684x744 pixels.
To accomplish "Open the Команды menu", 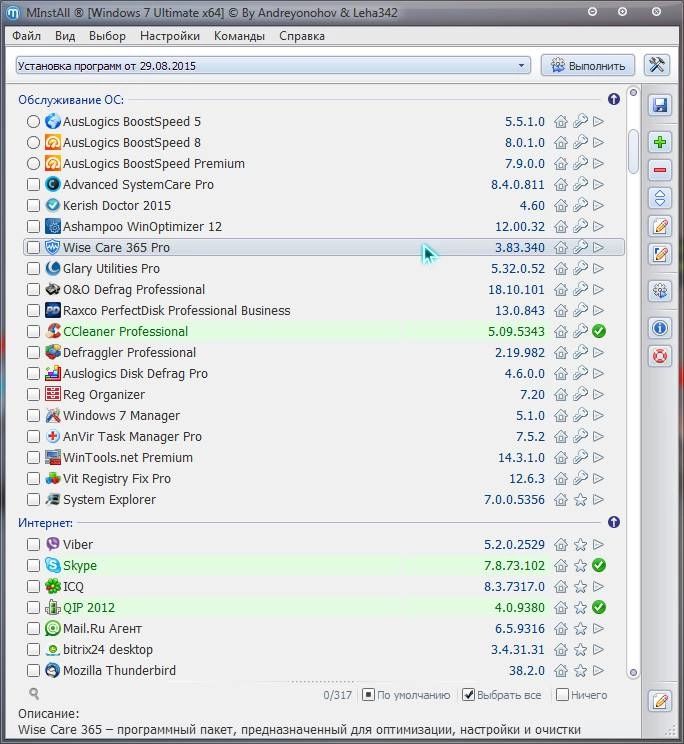I will (239, 36).
